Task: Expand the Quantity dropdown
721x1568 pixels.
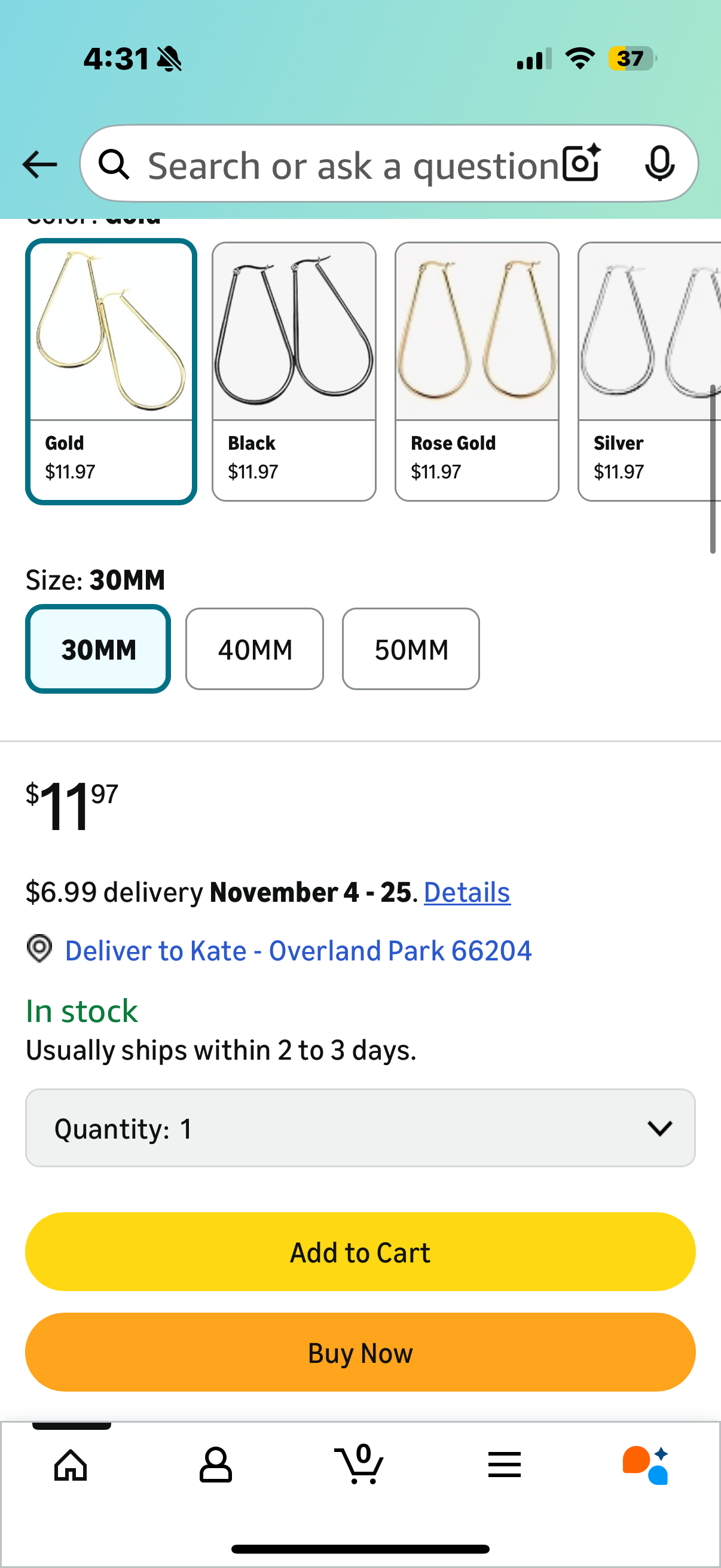Action: coord(360,1128)
